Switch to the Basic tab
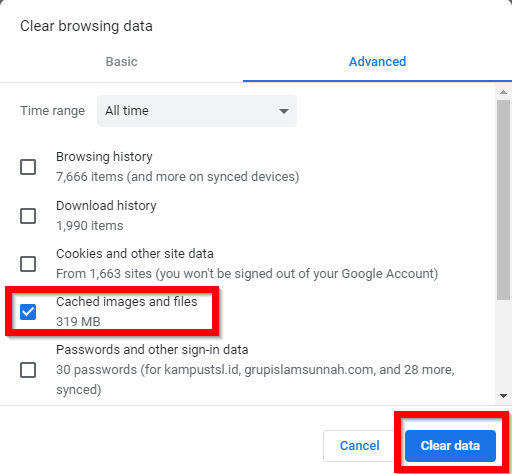 (x=121, y=62)
